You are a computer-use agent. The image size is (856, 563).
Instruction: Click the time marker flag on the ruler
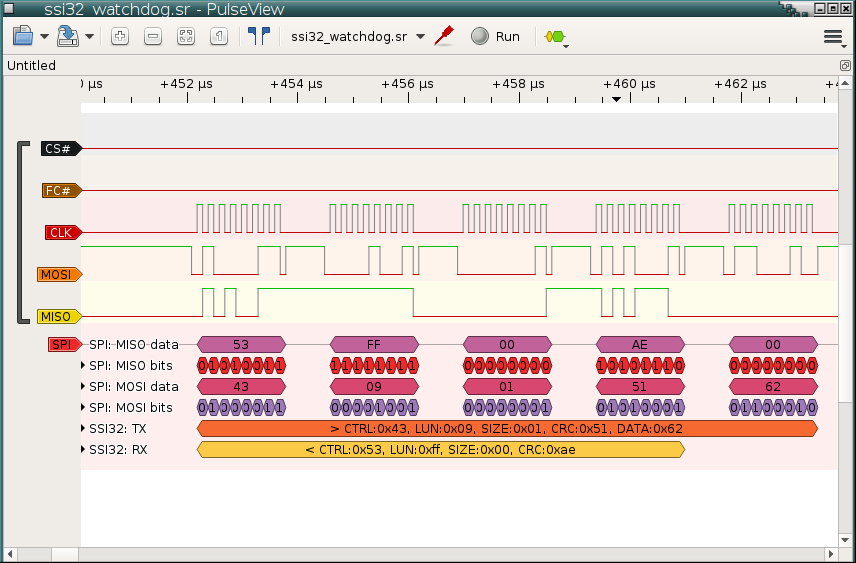pyautogui.click(x=616, y=99)
